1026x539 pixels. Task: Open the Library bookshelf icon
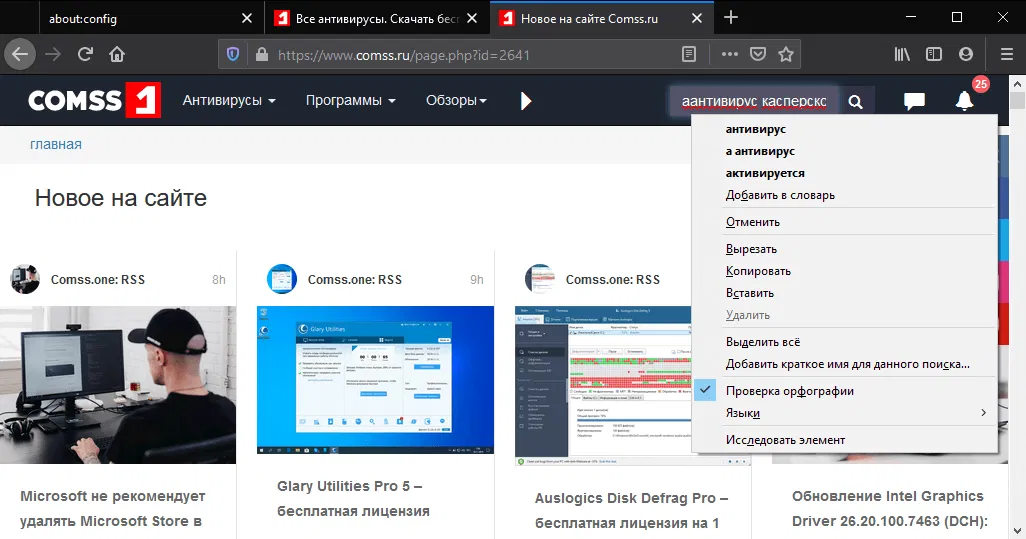902,54
